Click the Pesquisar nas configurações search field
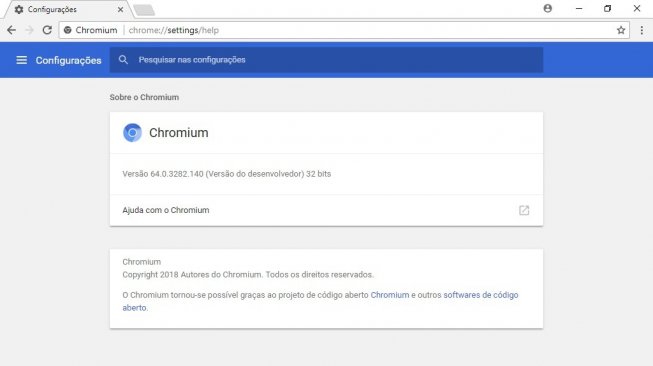 pos(326,60)
